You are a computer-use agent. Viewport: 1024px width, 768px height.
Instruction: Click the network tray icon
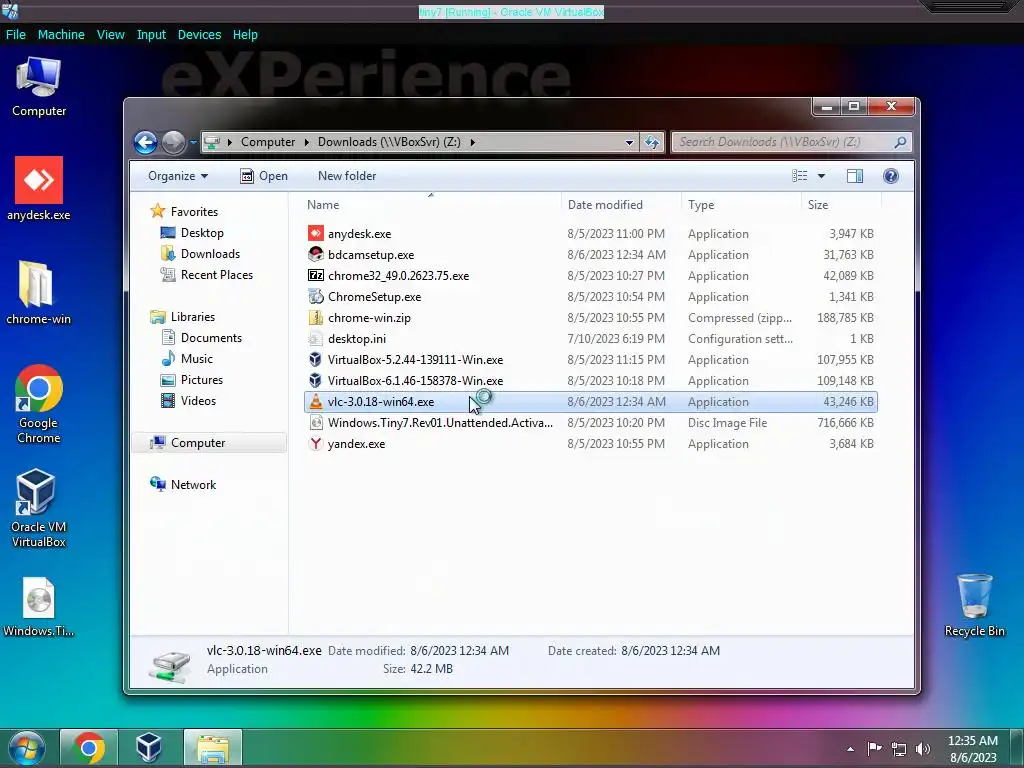[x=899, y=748]
